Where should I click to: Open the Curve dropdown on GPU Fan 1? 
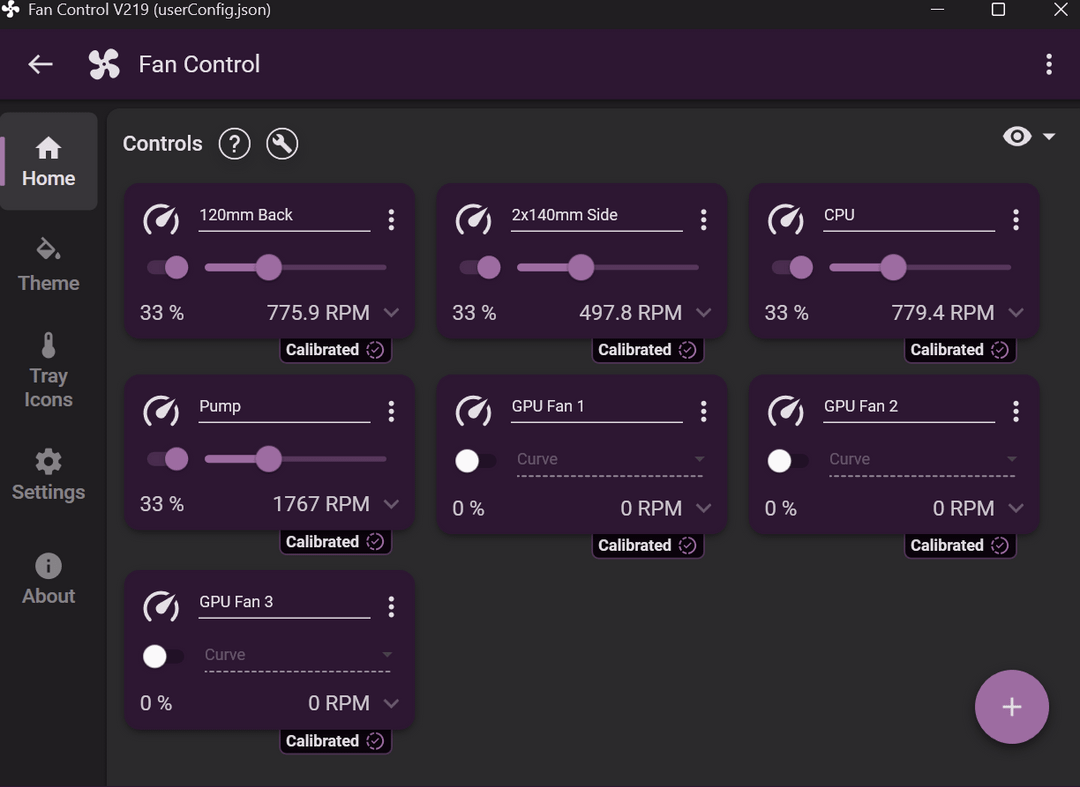610,460
